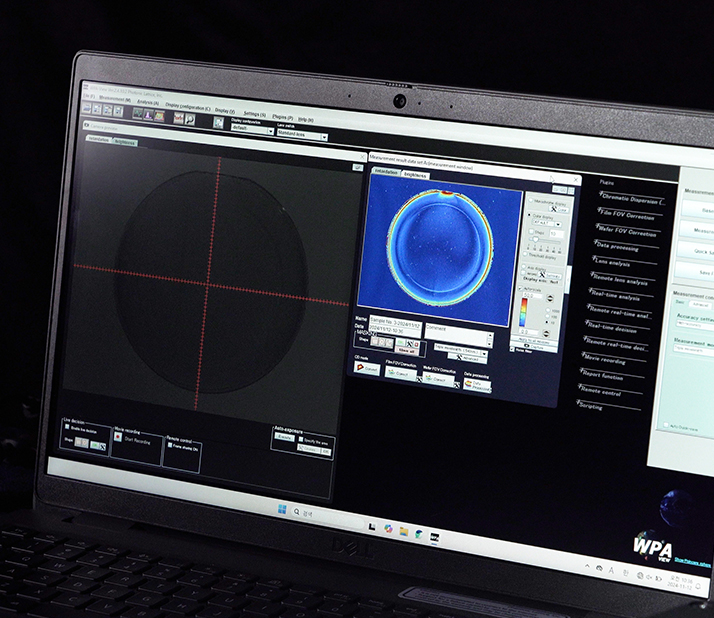Click the mask settings tool icon

tap(409, 344)
